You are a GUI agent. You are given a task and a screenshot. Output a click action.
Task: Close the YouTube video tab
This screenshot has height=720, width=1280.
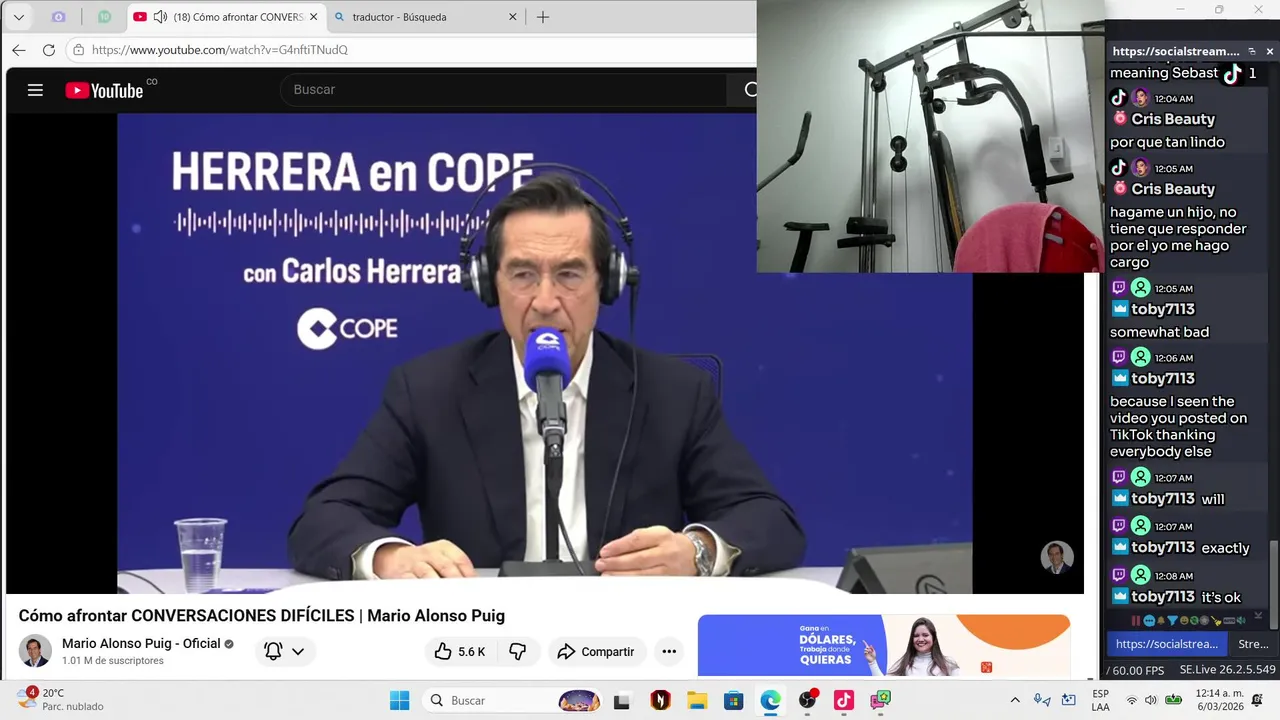coord(313,17)
